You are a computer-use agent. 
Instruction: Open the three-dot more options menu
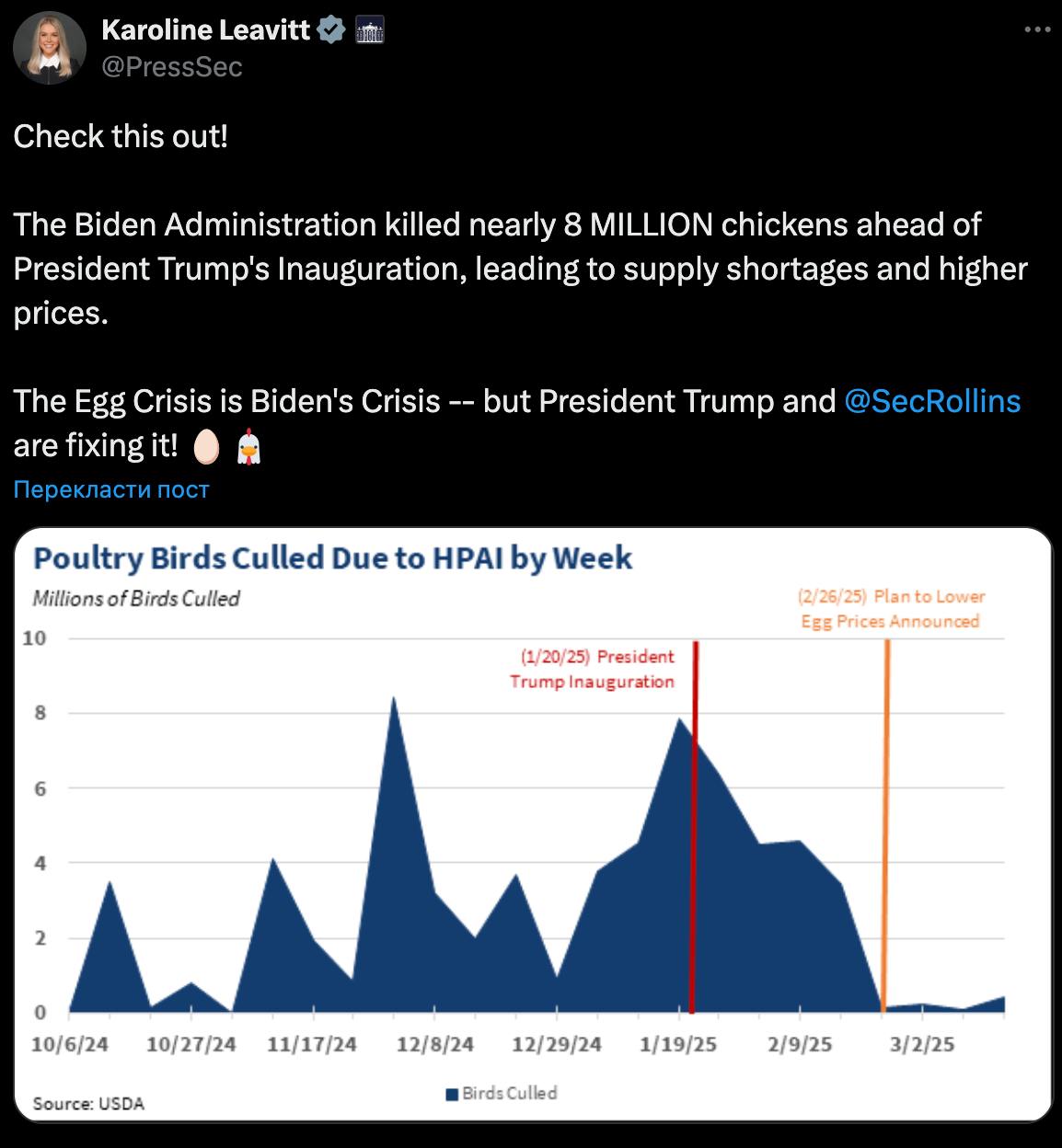click(1037, 30)
